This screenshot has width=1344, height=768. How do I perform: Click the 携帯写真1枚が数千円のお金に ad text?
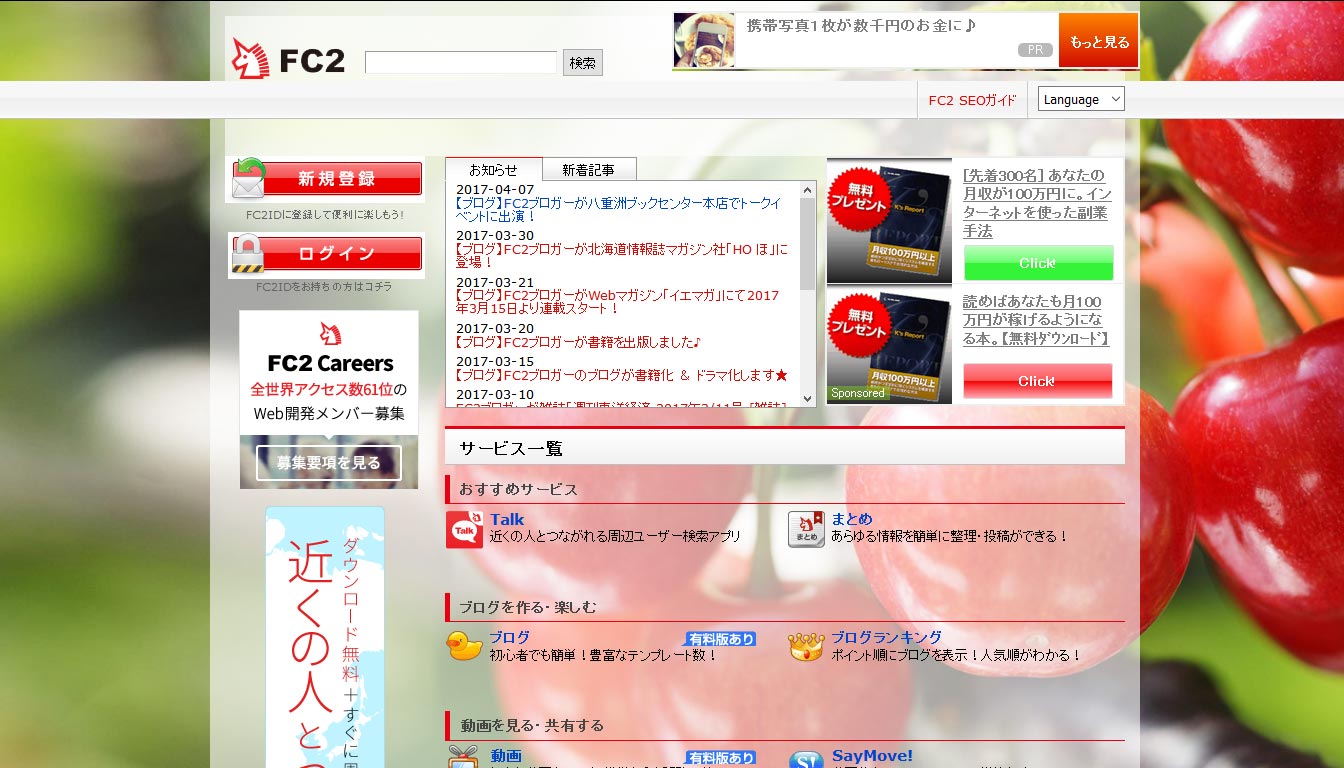[860, 25]
